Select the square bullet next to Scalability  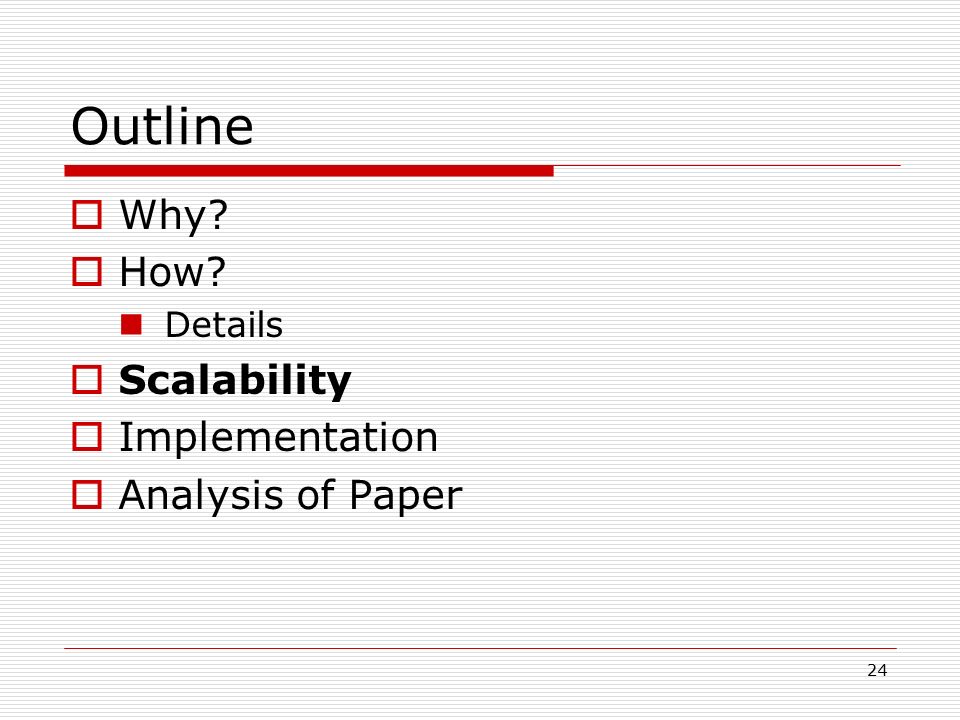(x=87, y=380)
